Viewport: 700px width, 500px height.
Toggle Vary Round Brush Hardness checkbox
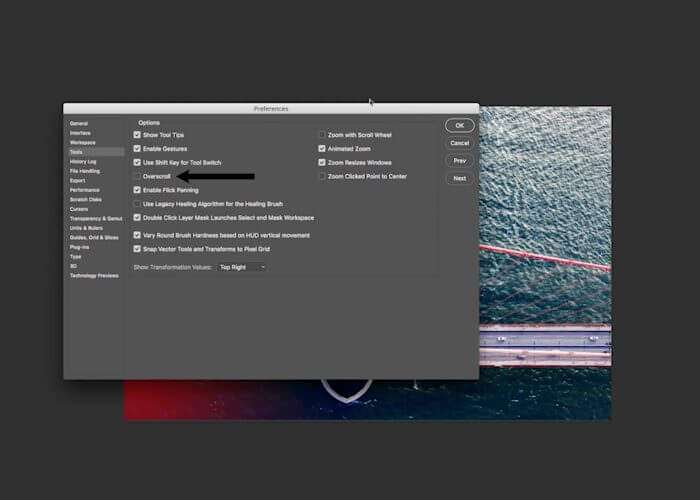[x=137, y=235]
